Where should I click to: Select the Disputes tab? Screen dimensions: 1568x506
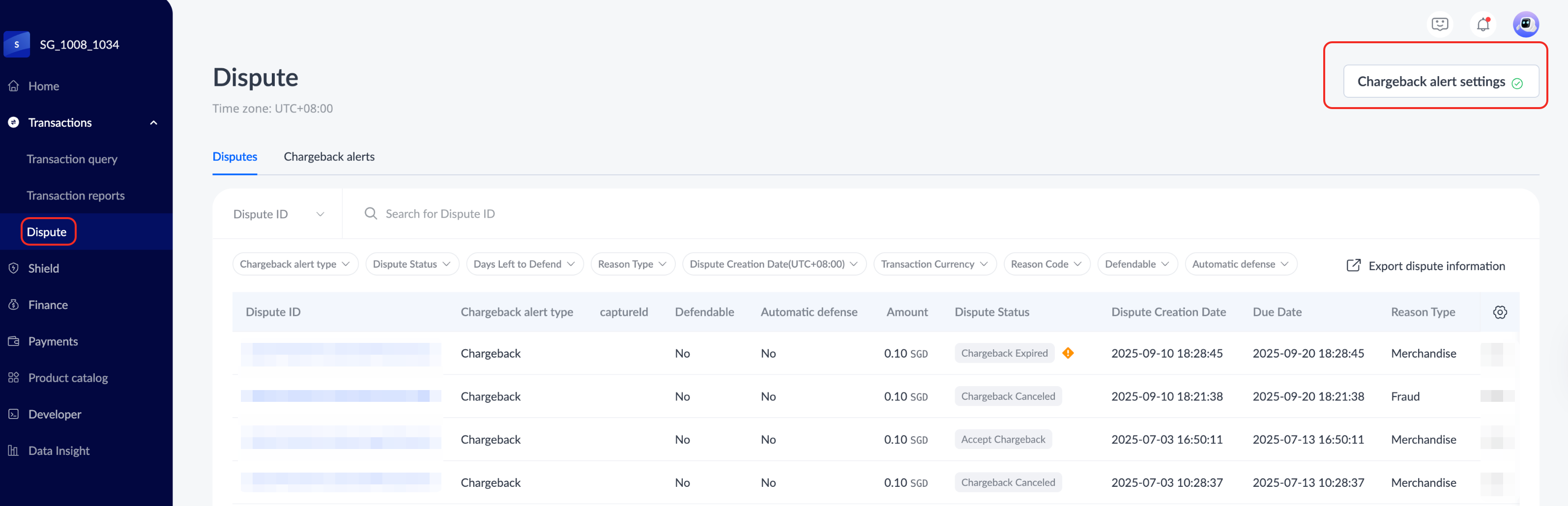coord(234,157)
